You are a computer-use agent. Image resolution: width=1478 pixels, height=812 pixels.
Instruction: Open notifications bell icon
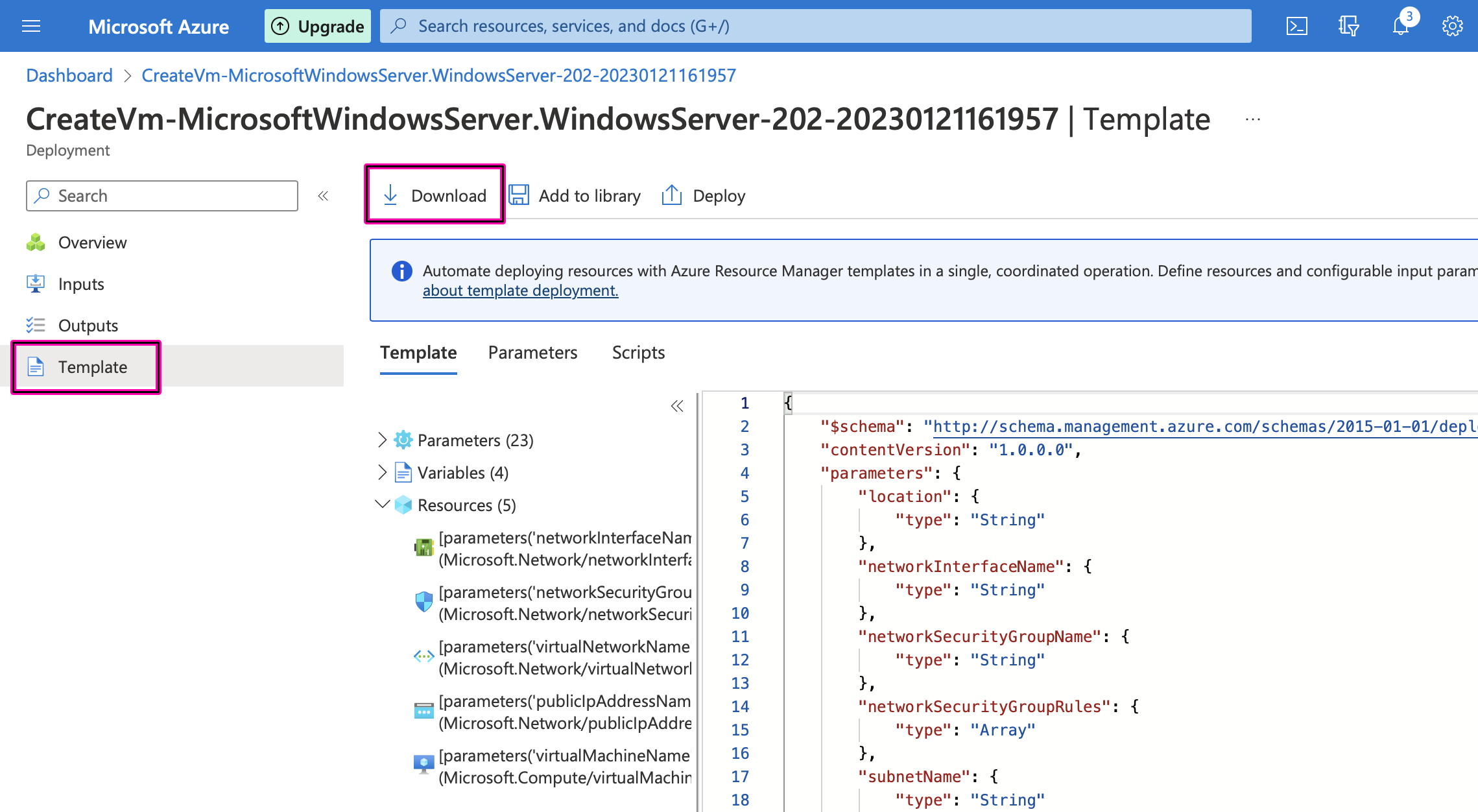click(1401, 26)
